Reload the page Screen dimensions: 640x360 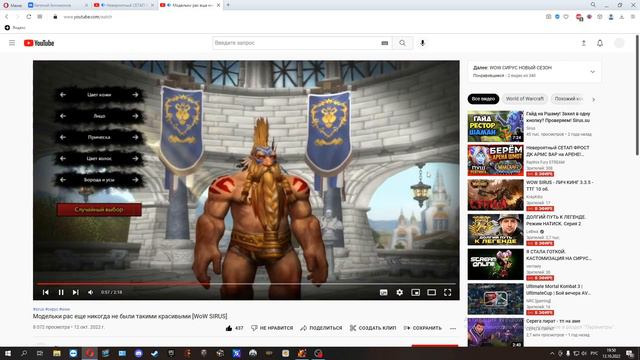[x=29, y=17]
